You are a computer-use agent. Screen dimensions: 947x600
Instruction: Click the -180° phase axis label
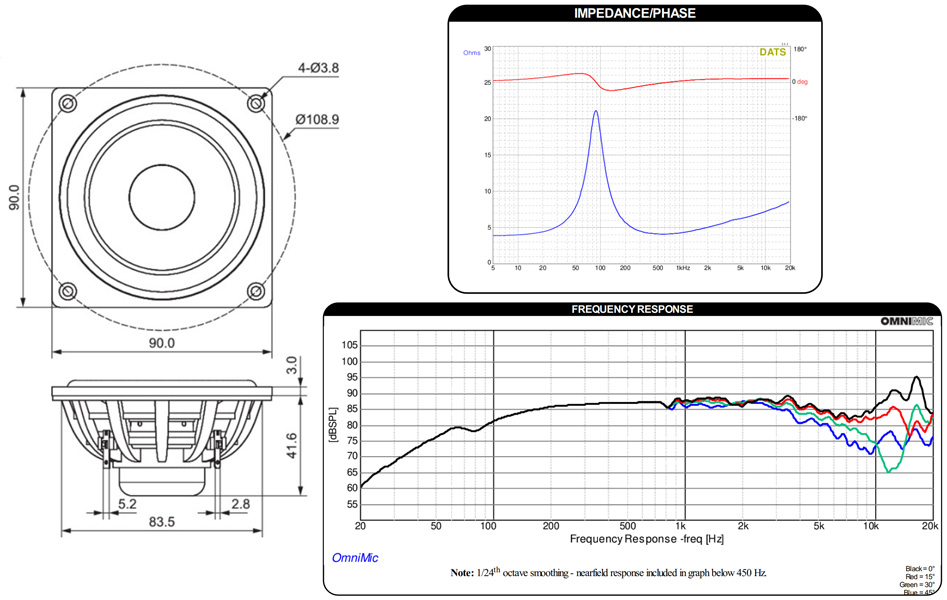click(800, 118)
